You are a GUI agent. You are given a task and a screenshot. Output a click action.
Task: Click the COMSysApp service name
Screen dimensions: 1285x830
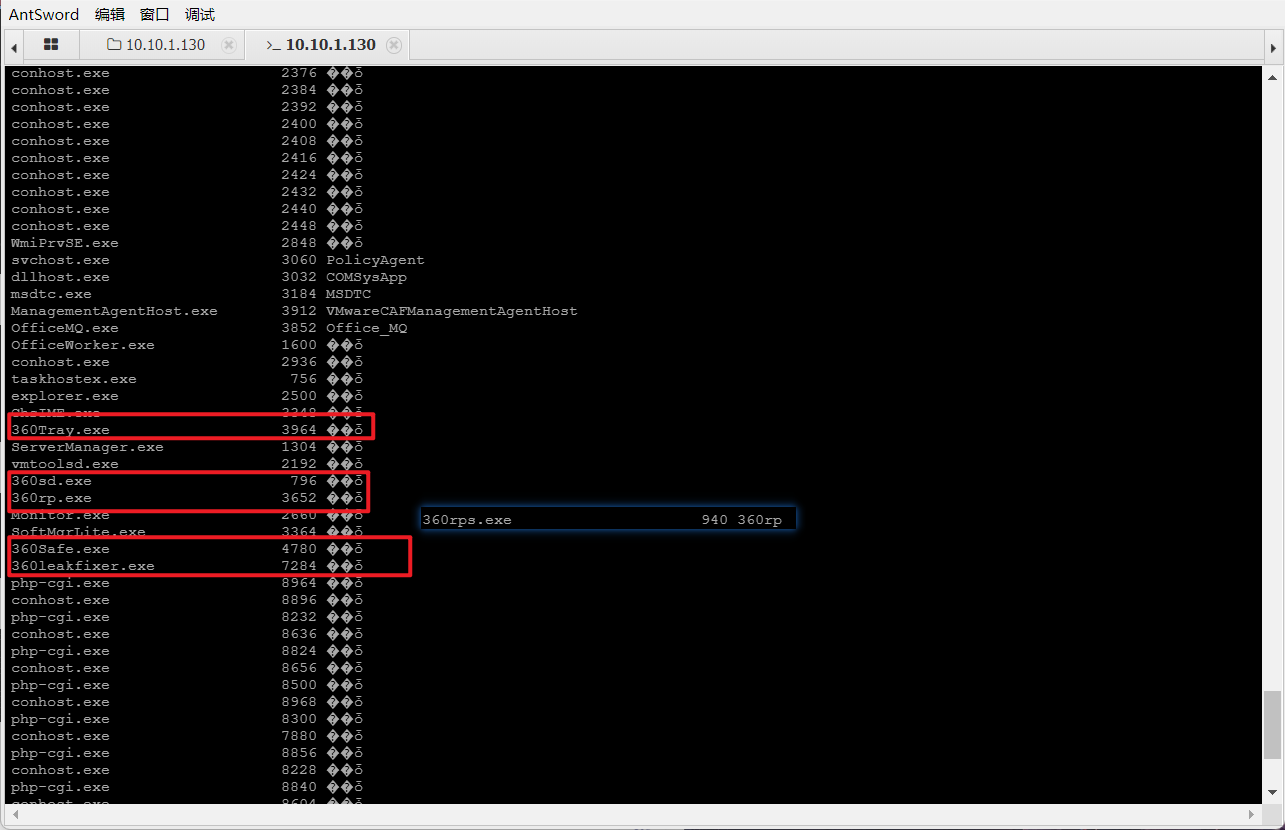pyautogui.click(x=366, y=277)
